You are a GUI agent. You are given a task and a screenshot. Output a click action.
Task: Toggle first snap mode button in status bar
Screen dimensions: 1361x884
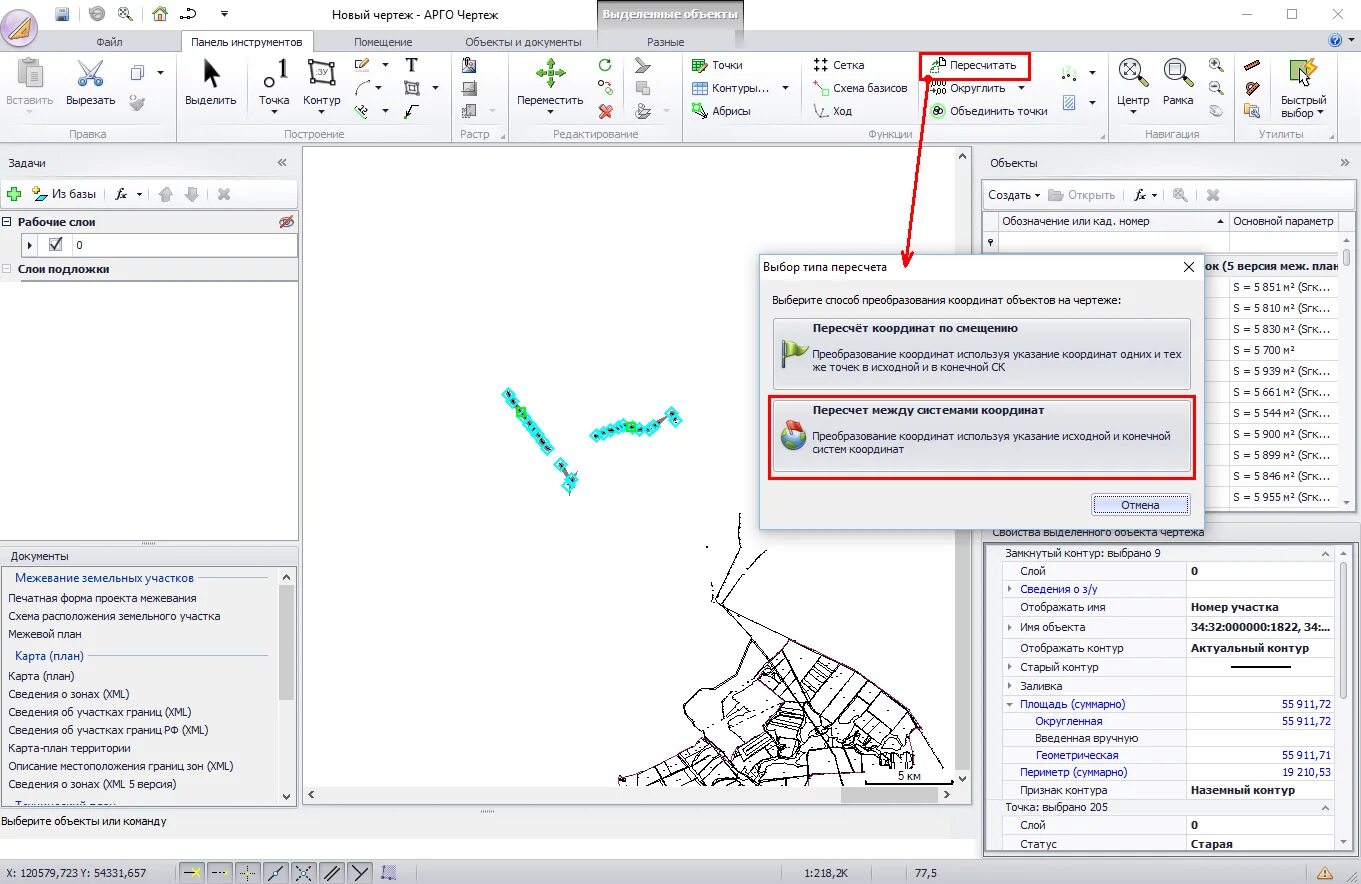click(192, 872)
